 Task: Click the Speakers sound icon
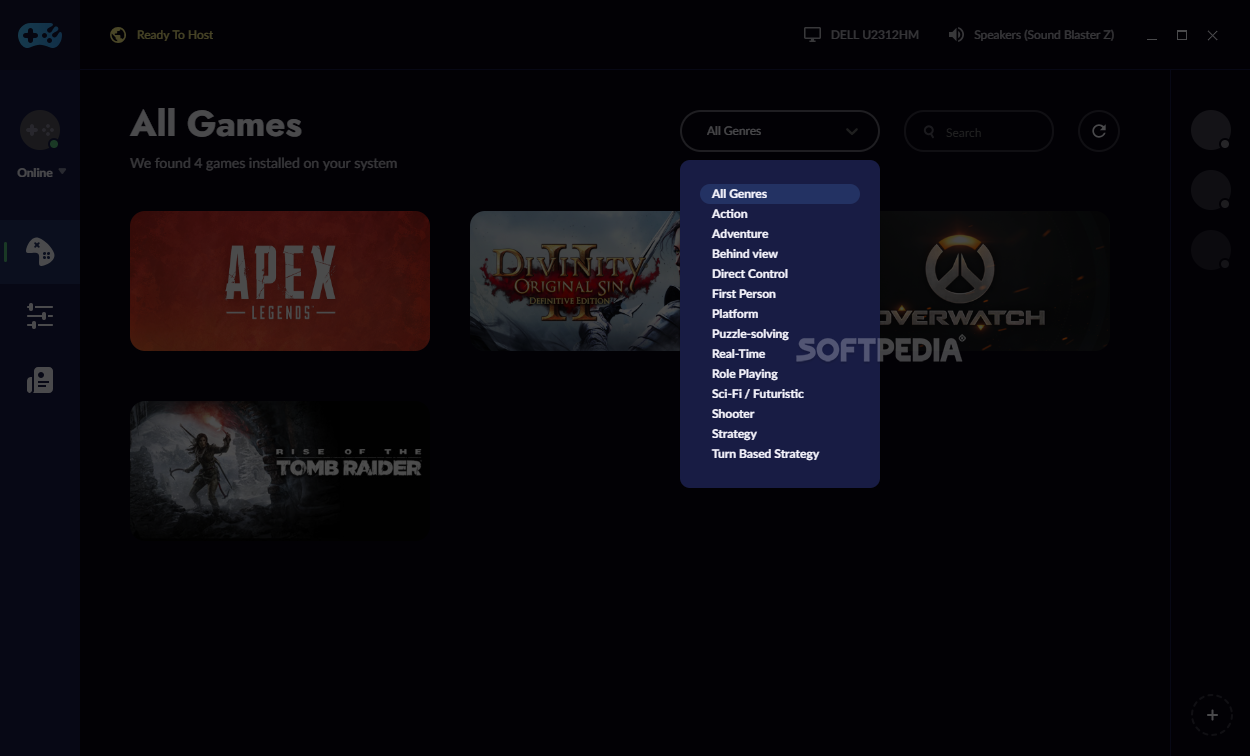tap(956, 35)
